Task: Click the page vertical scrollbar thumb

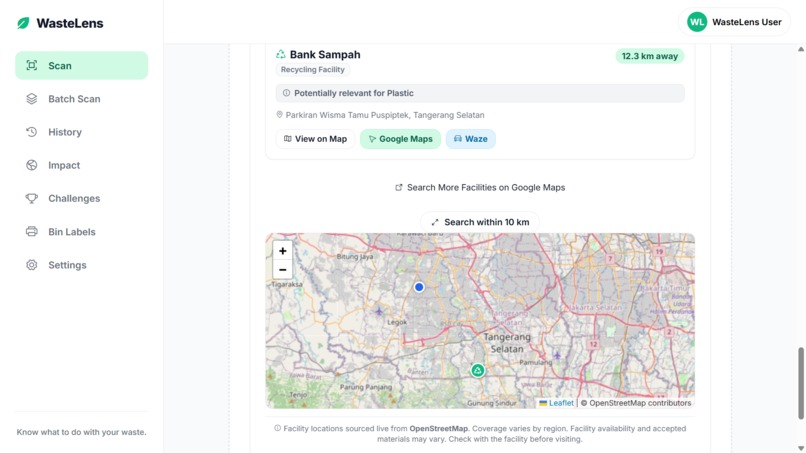Action: tap(801, 383)
